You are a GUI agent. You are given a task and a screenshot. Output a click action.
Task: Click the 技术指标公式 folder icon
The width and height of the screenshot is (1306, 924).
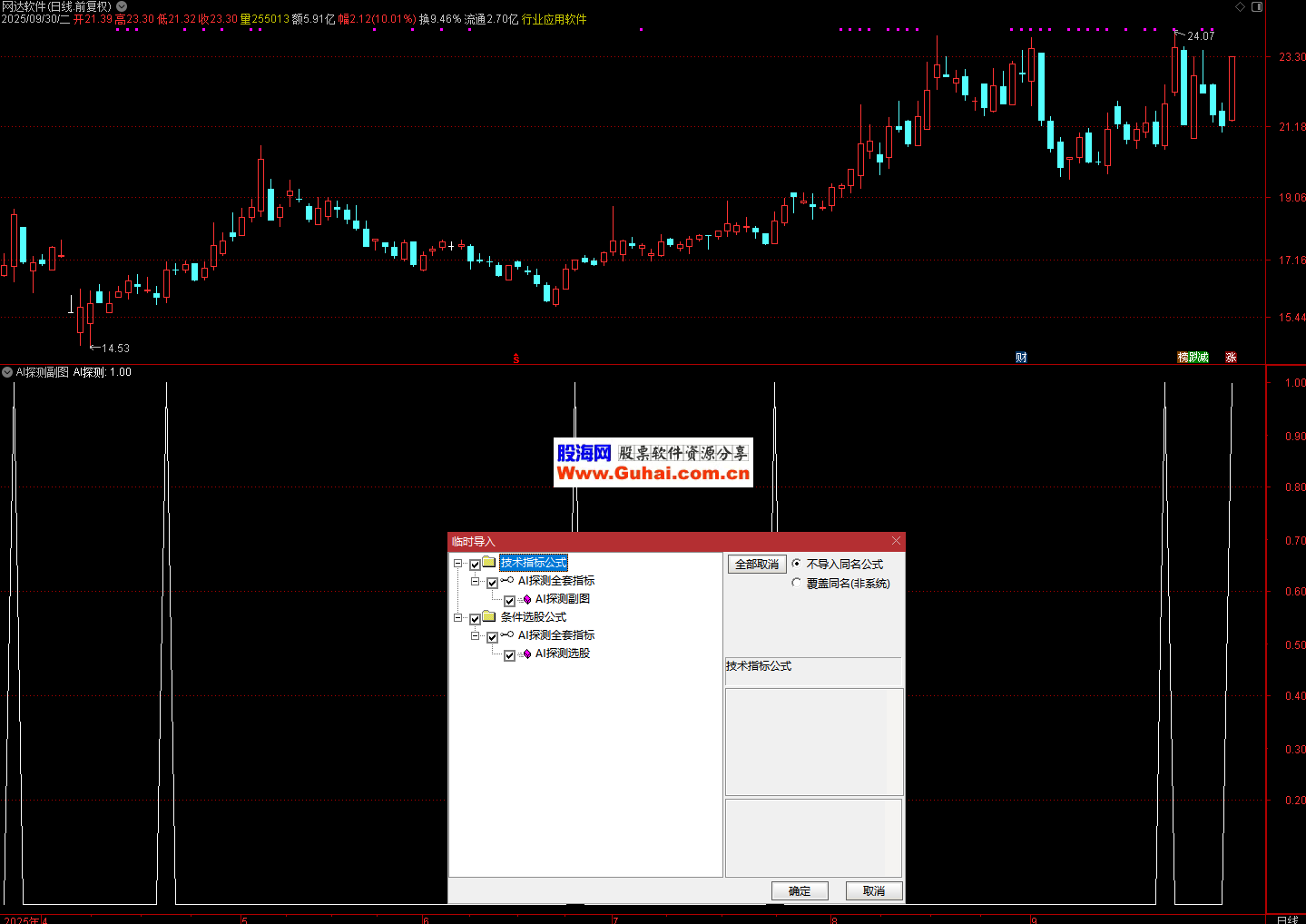(489, 563)
